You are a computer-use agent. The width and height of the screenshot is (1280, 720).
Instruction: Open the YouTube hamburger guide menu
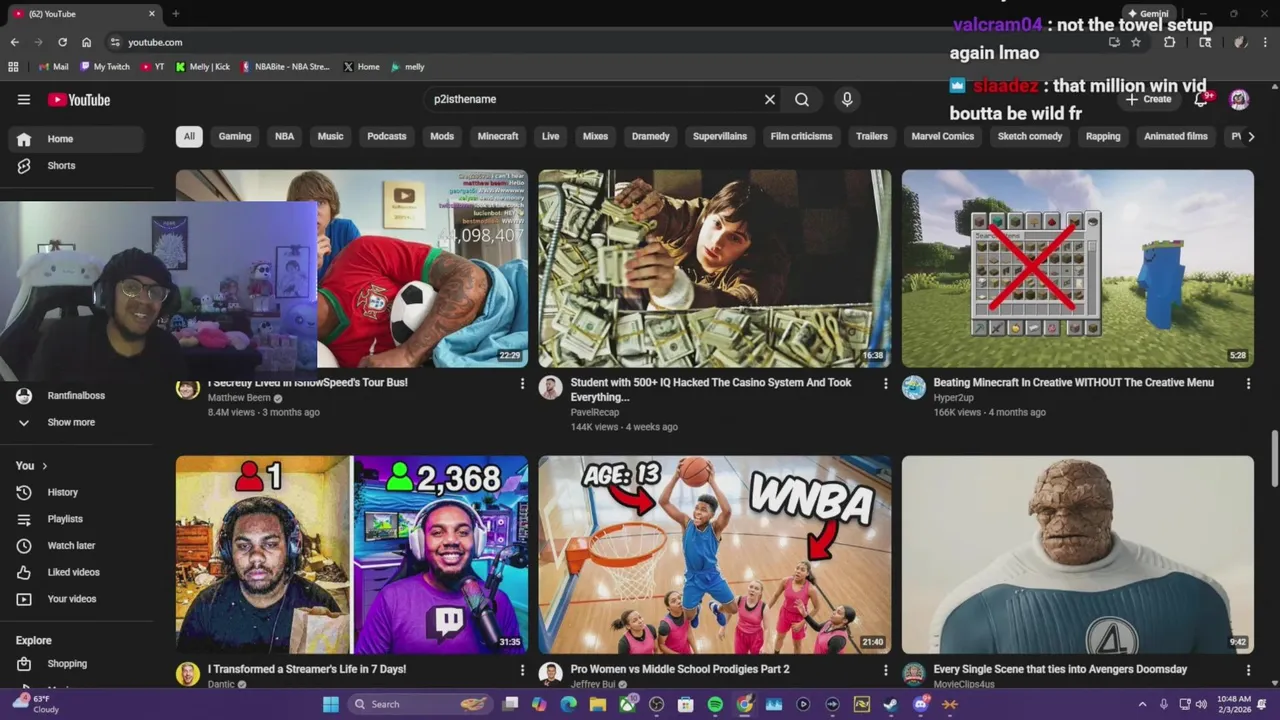click(x=24, y=99)
